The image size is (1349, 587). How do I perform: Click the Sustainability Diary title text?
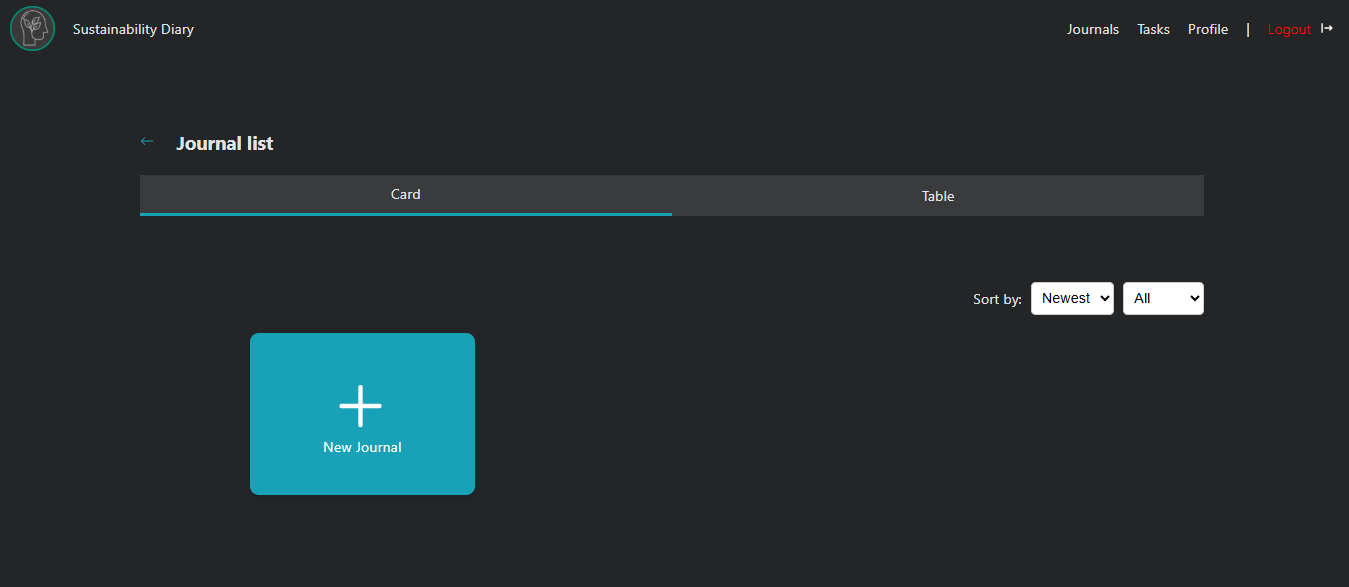pyautogui.click(x=133, y=29)
